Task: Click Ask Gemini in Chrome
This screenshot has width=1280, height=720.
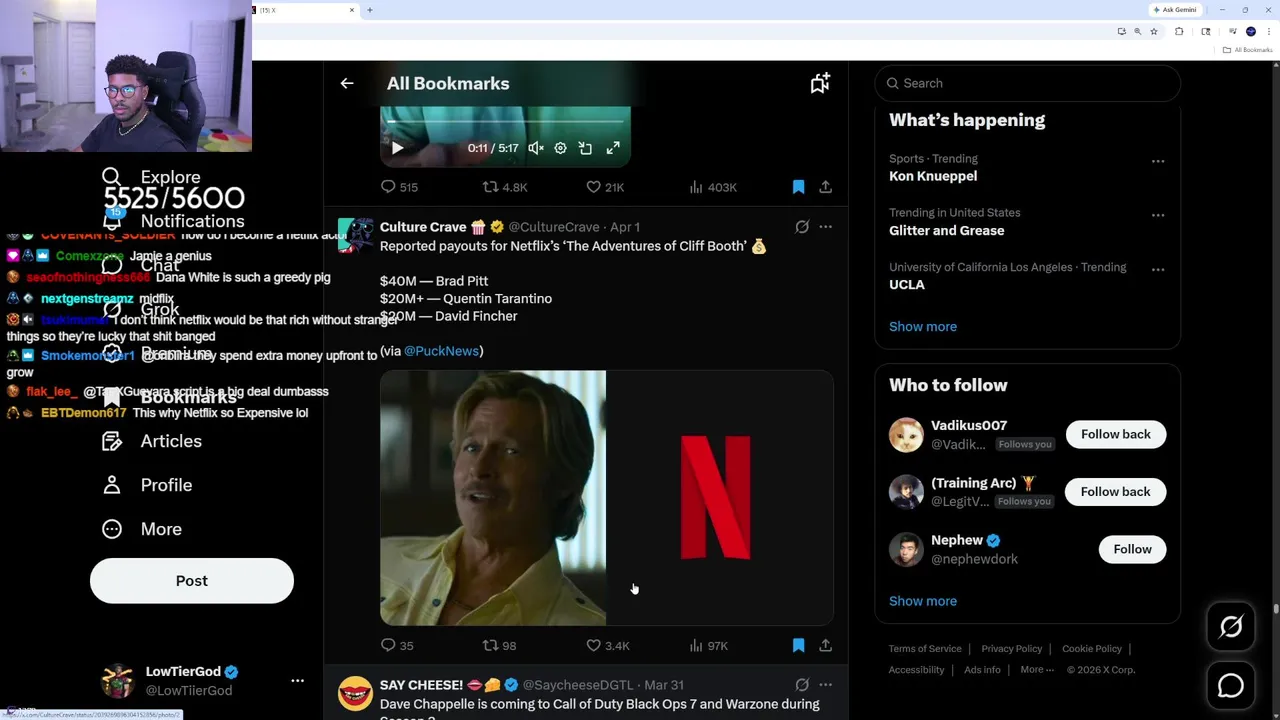Action: (x=1174, y=10)
